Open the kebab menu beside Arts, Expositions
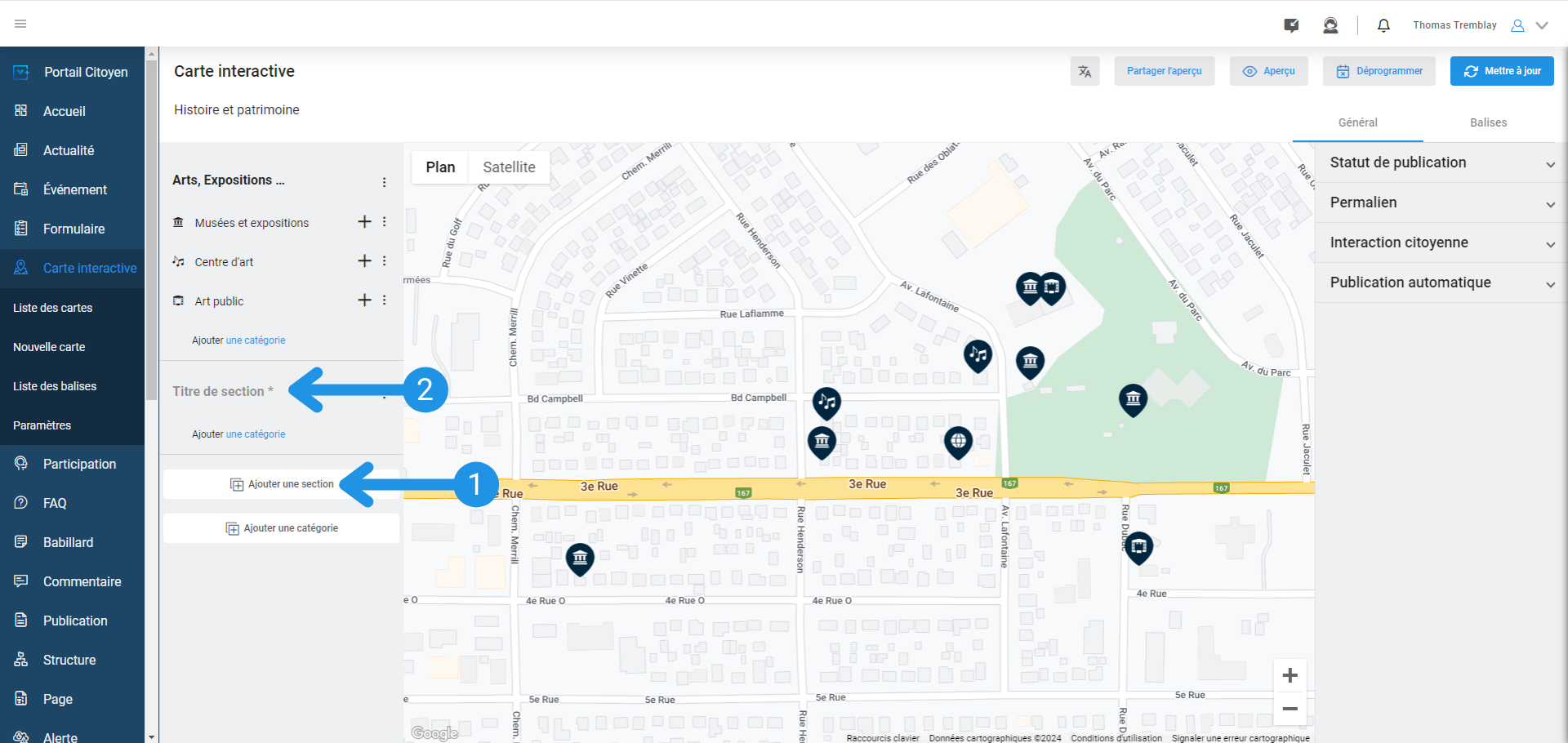Viewport: 1568px width, 743px height. tap(384, 181)
